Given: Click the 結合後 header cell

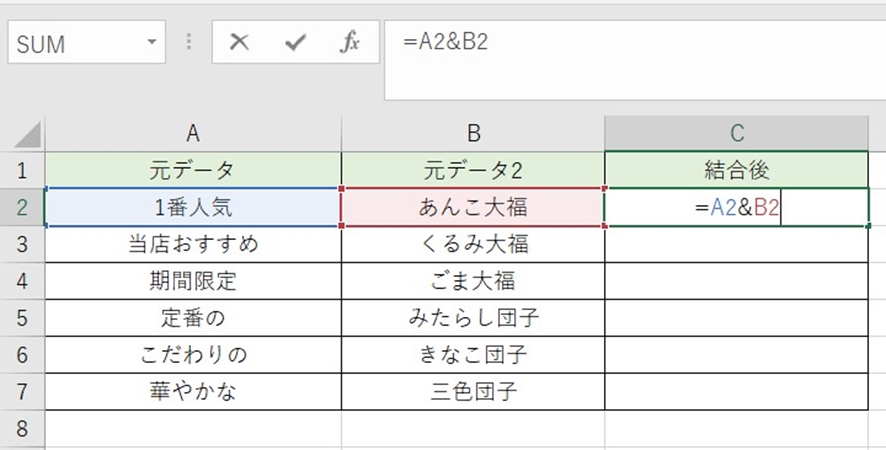Looking at the screenshot, I should tap(736, 170).
